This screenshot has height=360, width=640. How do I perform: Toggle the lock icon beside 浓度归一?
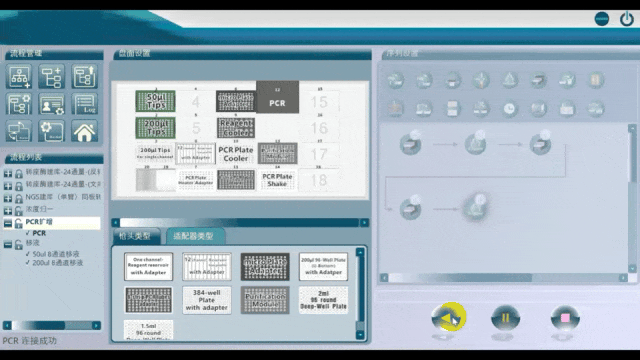click(x=18, y=211)
